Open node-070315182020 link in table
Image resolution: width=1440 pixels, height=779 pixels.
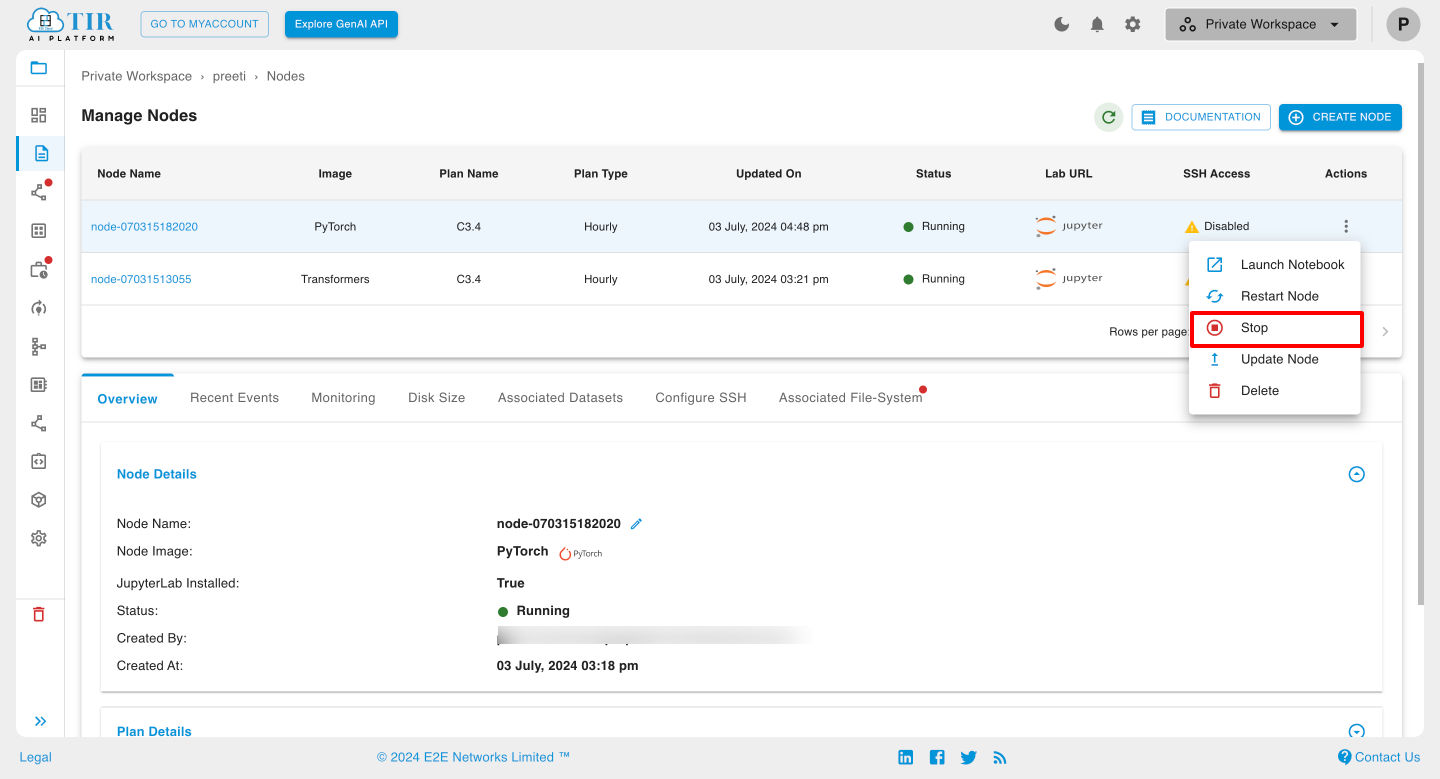click(x=144, y=227)
